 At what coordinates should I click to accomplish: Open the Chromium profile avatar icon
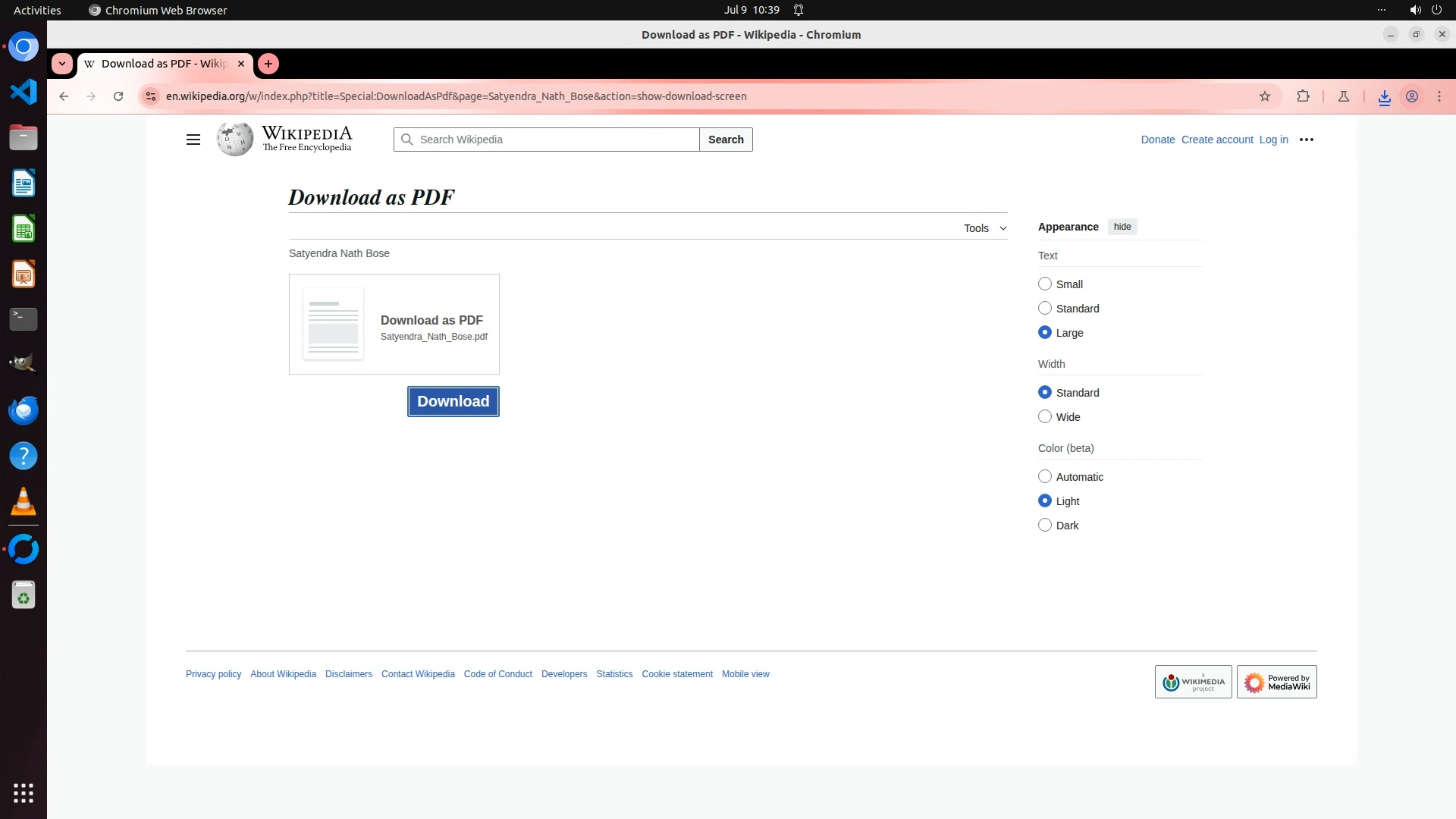click(1412, 96)
